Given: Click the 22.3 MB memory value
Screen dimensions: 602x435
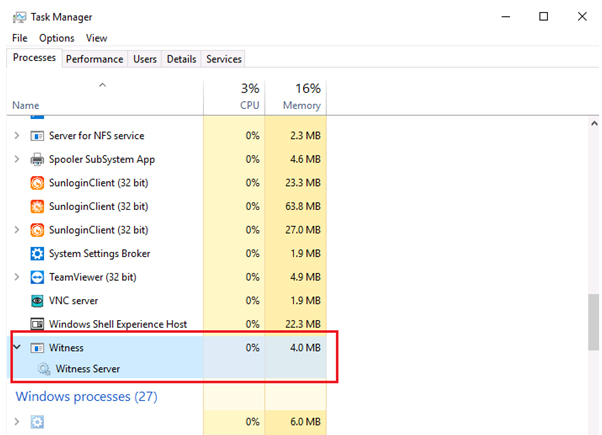Looking at the screenshot, I should (x=303, y=324).
